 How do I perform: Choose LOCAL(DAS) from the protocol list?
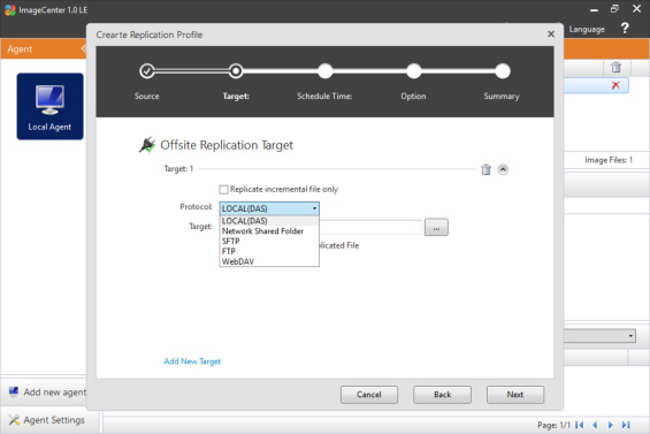[x=269, y=221]
